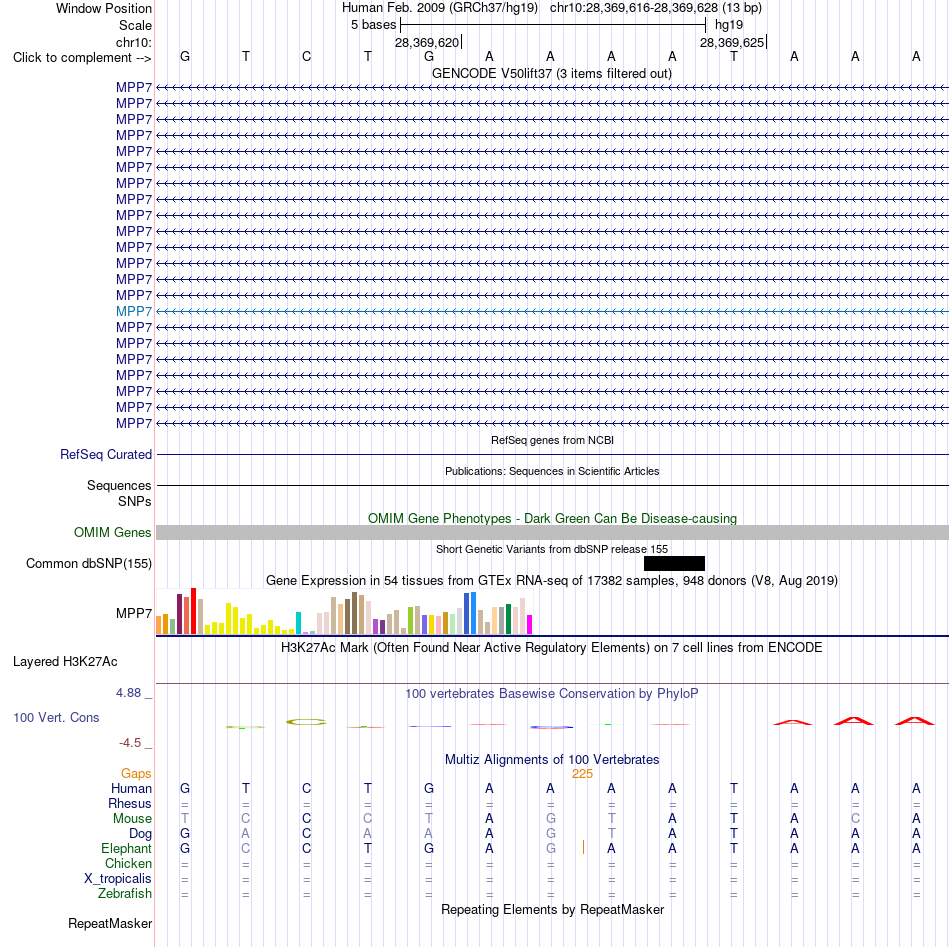Click the 'Chicken' alignment row label
The width and height of the screenshot is (950, 947).
point(128,863)
